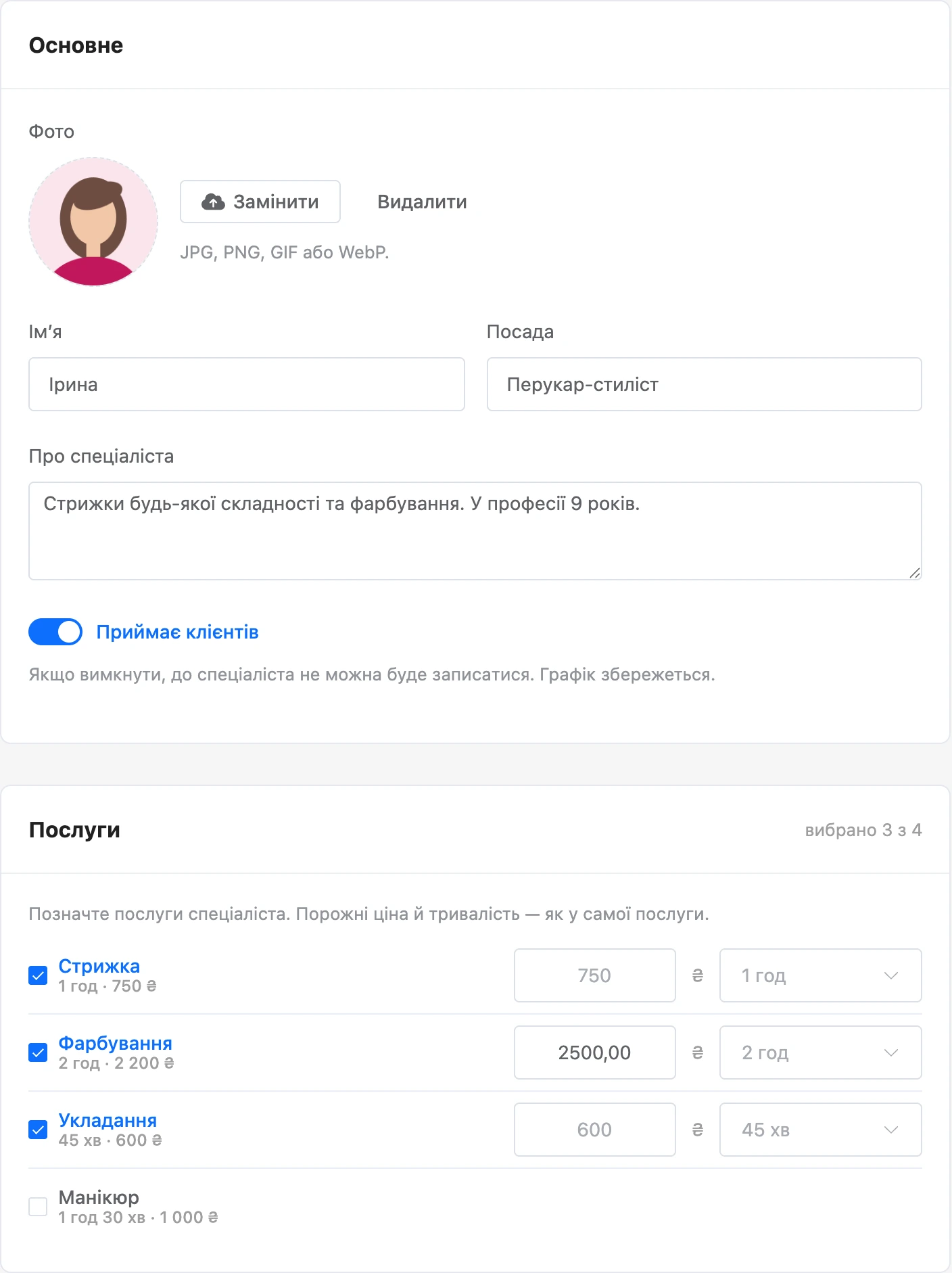The image size is (952, 1273).
Task: Click the Замінити photo button
Action: (260, 202)
